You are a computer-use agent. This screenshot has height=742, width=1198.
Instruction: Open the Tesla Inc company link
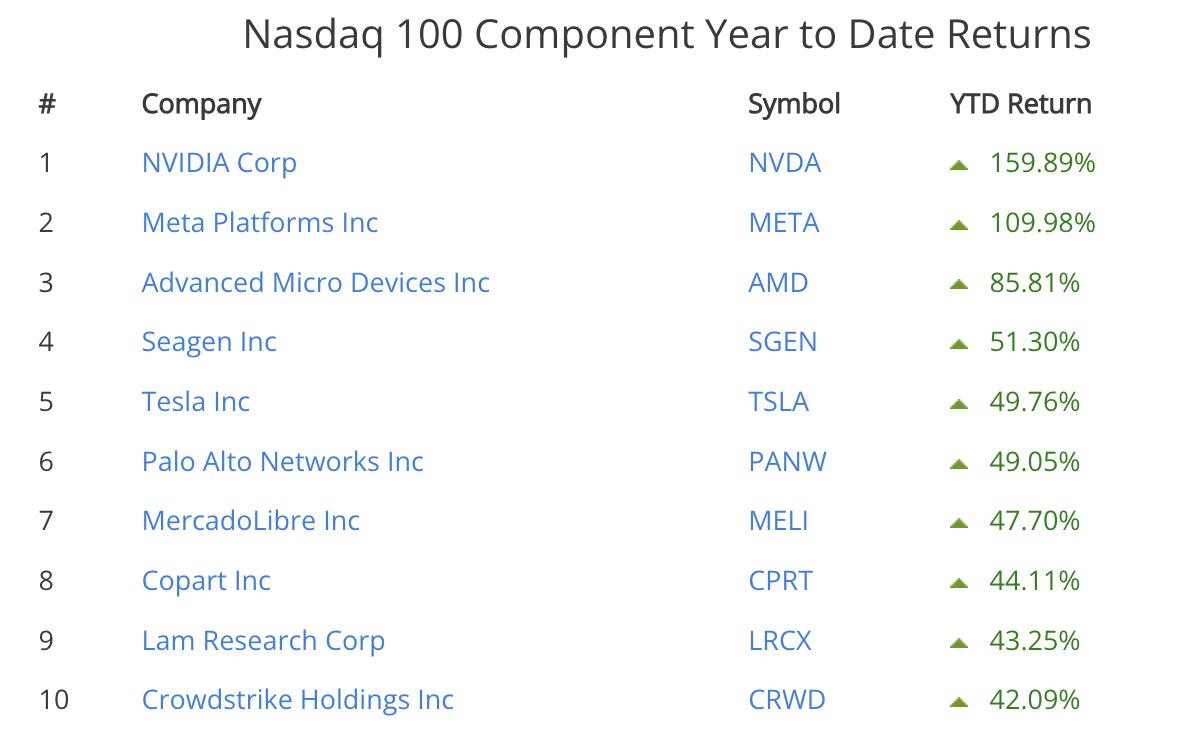[x=196, y=402]
